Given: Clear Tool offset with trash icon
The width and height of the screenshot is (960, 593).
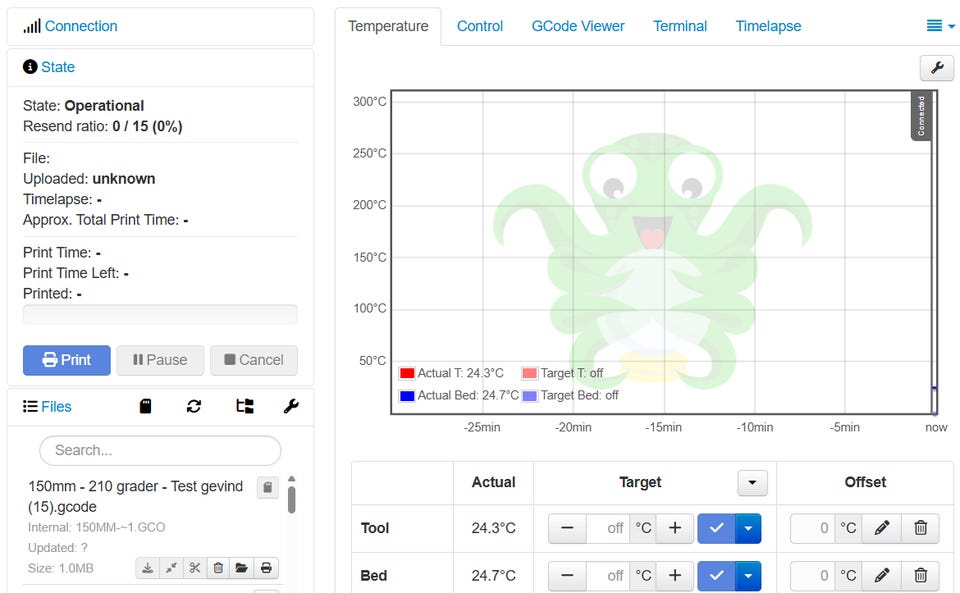Looking at the screenshot, I should 920,529.
